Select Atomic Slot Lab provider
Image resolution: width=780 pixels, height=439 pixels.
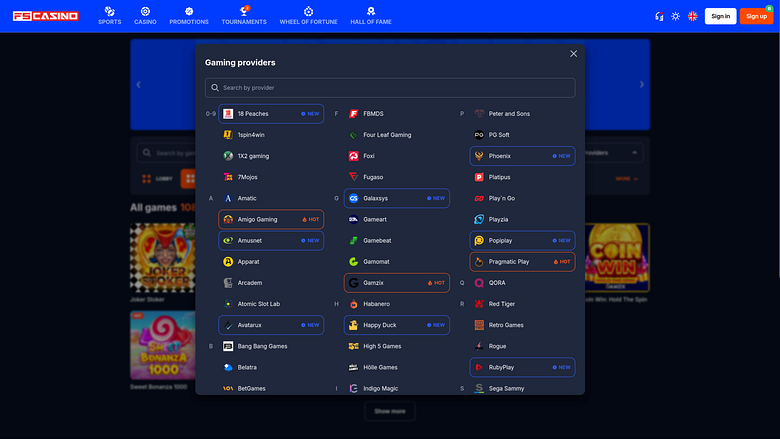click(x=271, y=304)
